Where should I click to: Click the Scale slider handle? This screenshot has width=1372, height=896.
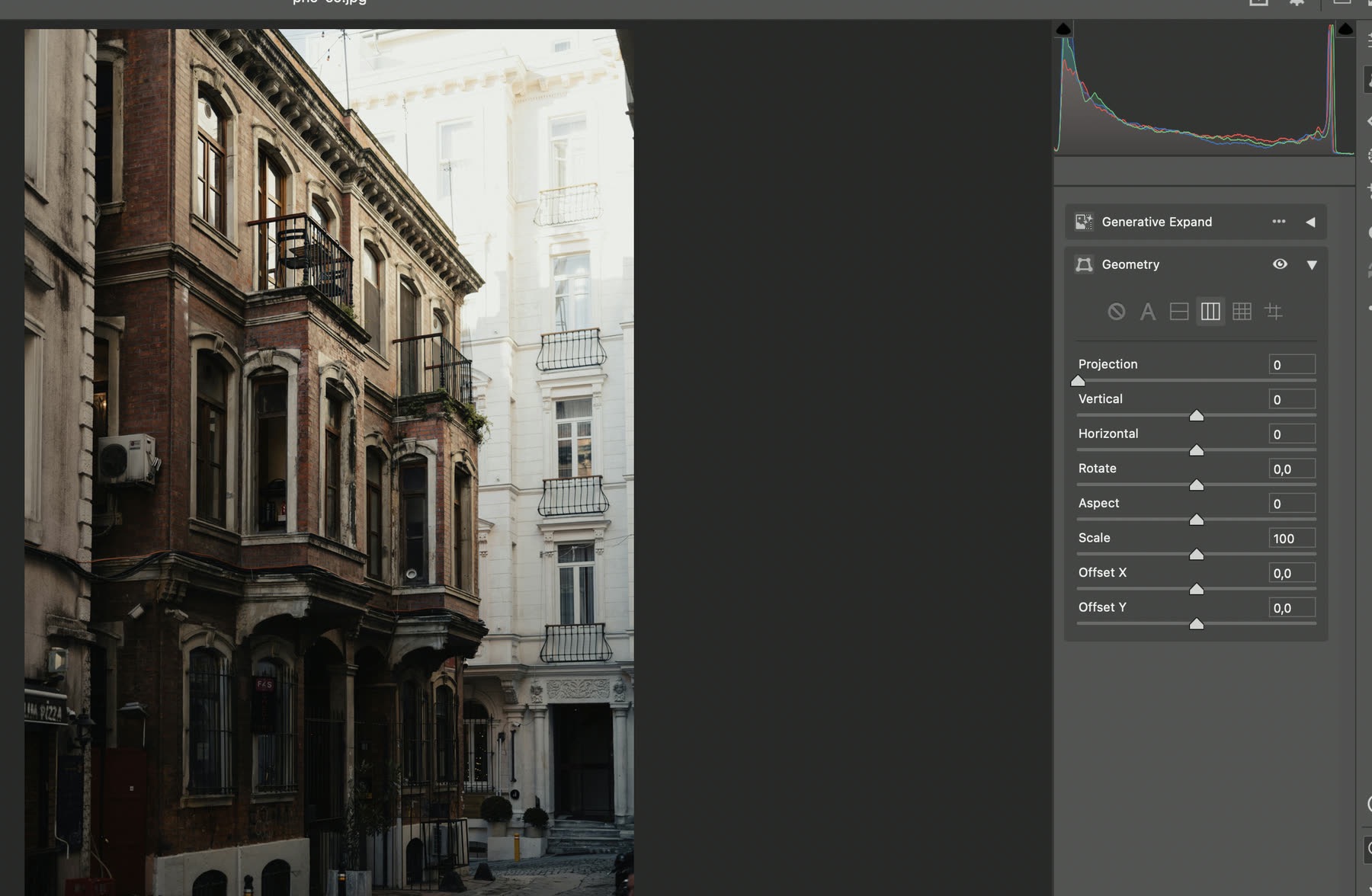tap(1197, 555)
